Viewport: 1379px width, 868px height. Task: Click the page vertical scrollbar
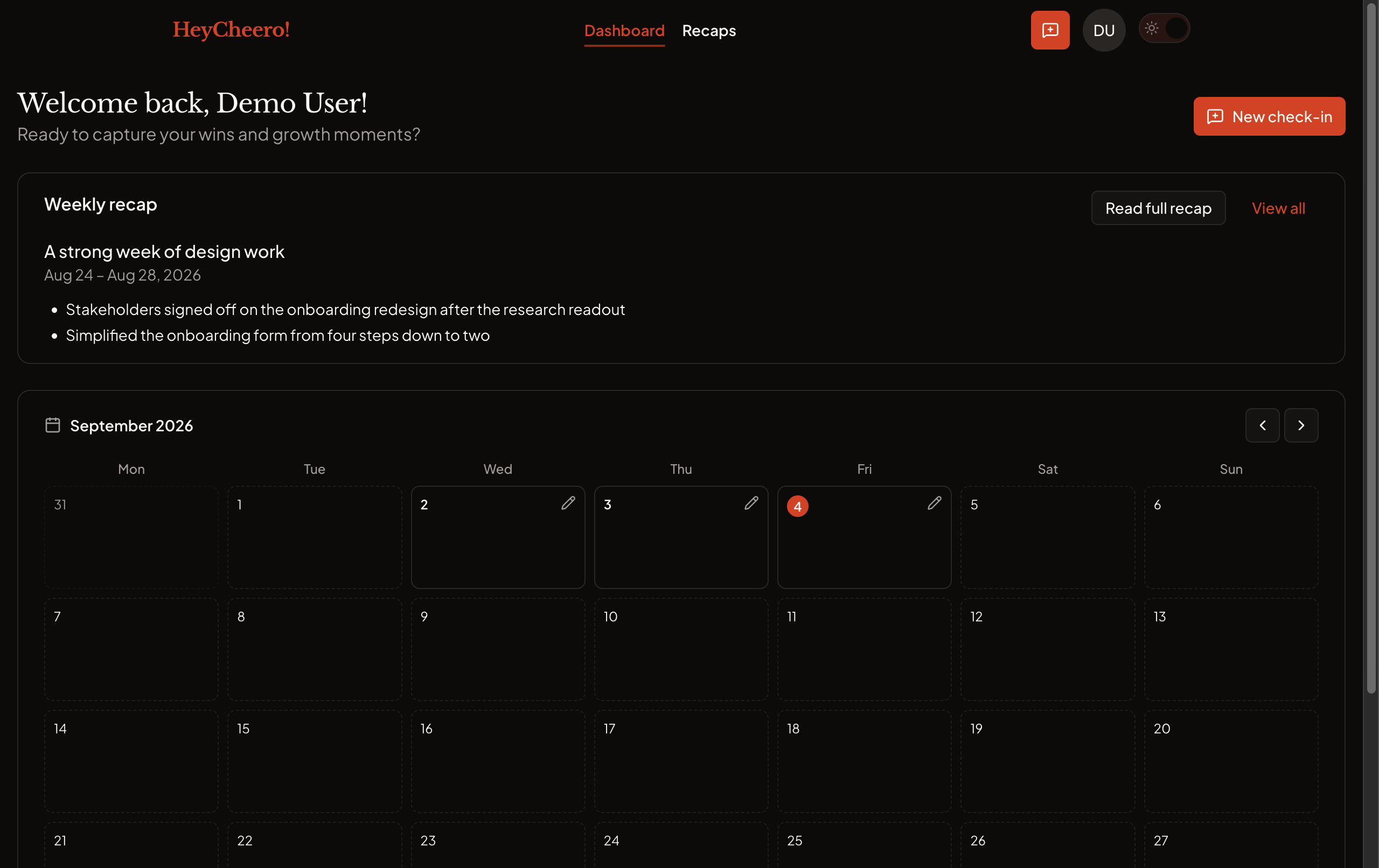point(1371,348)
